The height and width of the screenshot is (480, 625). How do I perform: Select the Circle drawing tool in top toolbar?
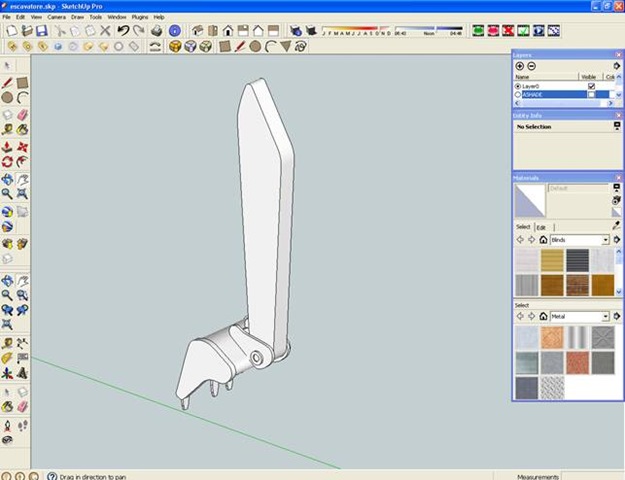coord(256,46)
